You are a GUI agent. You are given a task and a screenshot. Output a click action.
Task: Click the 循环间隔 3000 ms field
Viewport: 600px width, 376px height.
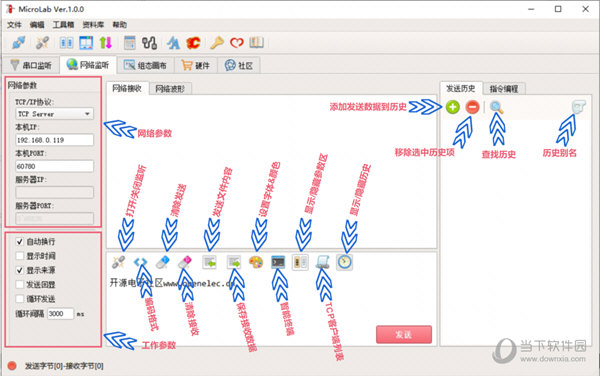[x=60, y=314]
